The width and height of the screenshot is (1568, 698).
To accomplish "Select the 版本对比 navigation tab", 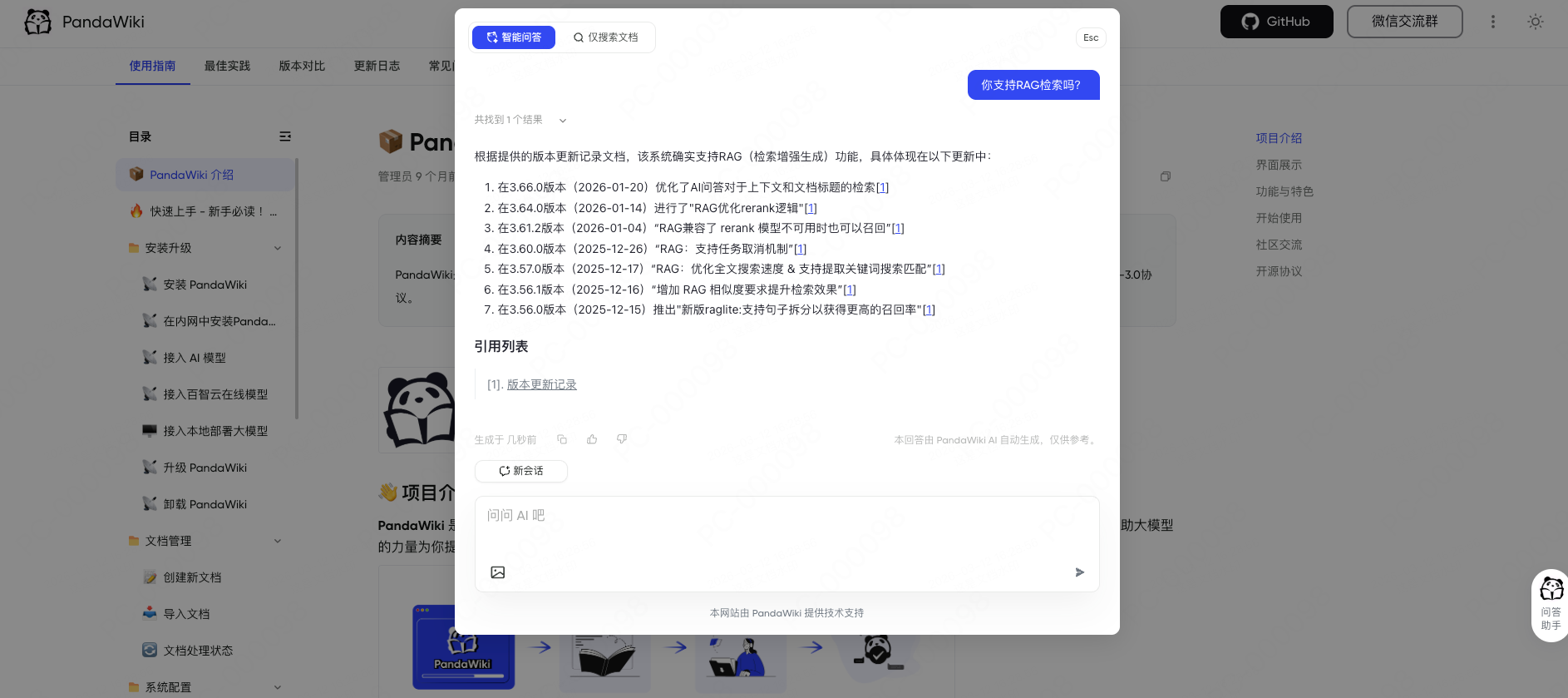I will (302, 66).
